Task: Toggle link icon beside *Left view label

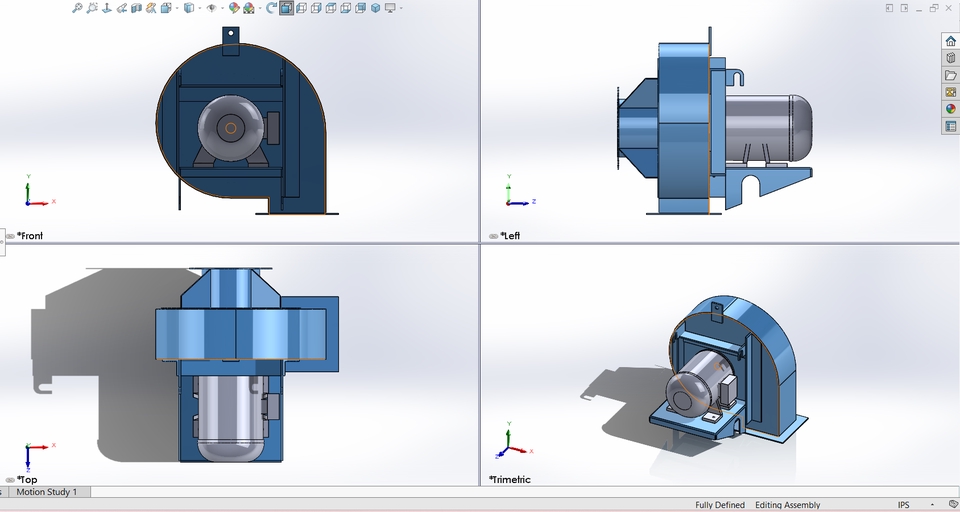Action: coord(493,236)
